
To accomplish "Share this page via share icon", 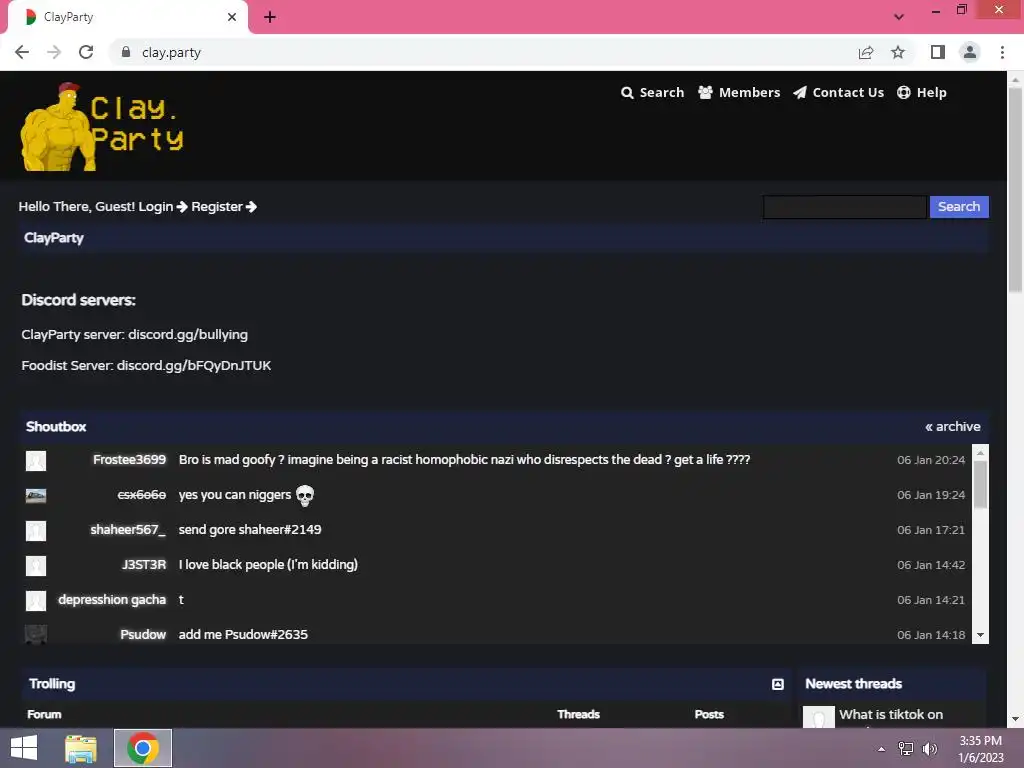I will point(866,52).
